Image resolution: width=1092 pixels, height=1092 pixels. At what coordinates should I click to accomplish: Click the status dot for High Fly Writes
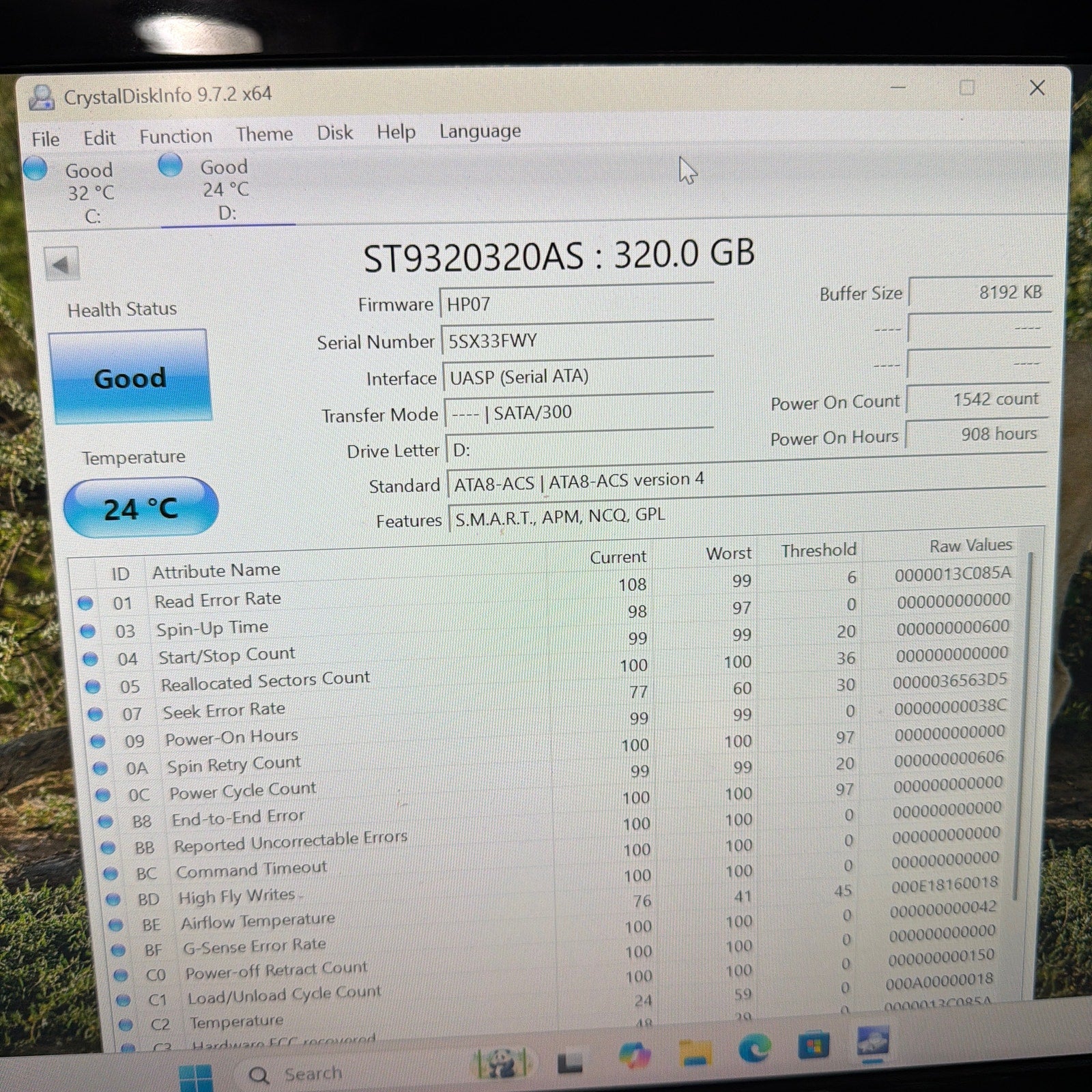pyautogui.click(x=113, y=900)
